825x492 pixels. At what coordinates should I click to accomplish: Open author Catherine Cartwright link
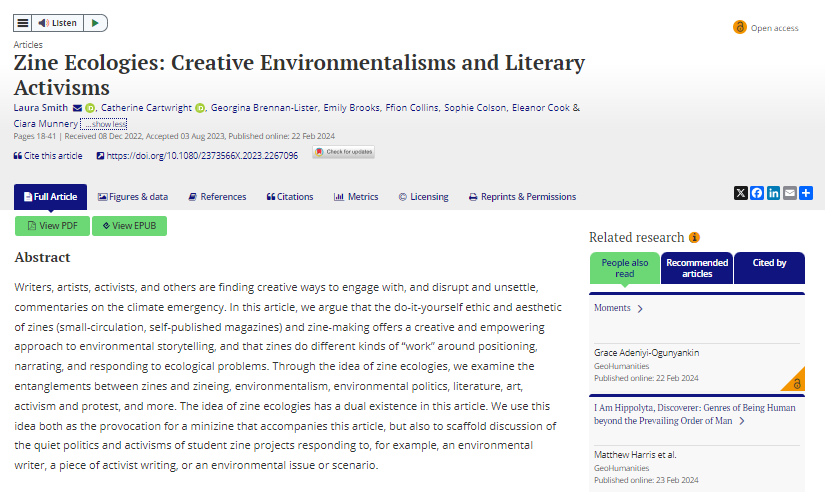[146, 107]
